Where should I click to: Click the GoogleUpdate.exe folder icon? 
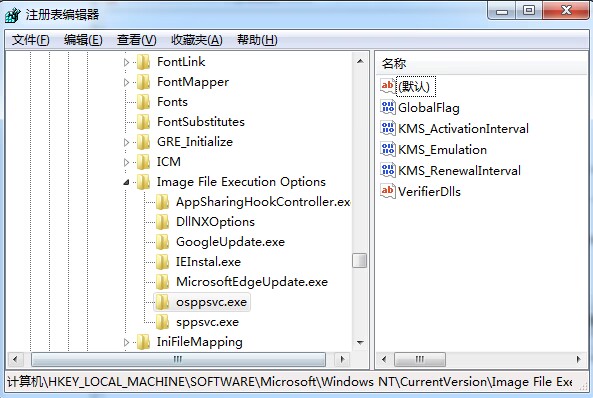(163, 243)
